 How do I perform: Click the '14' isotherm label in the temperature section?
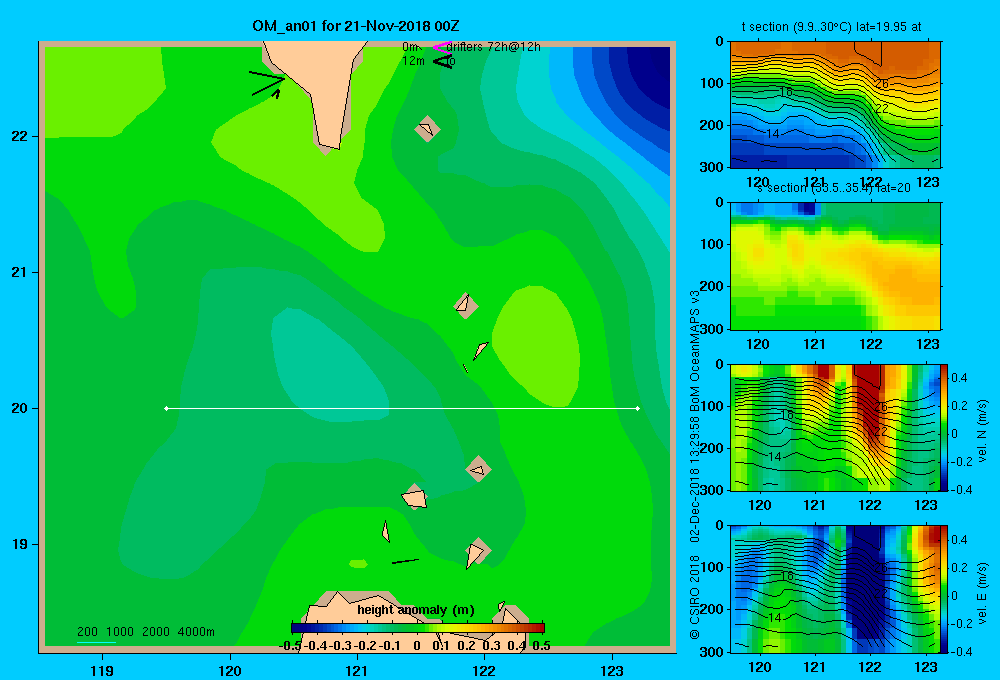click(773, 133)
